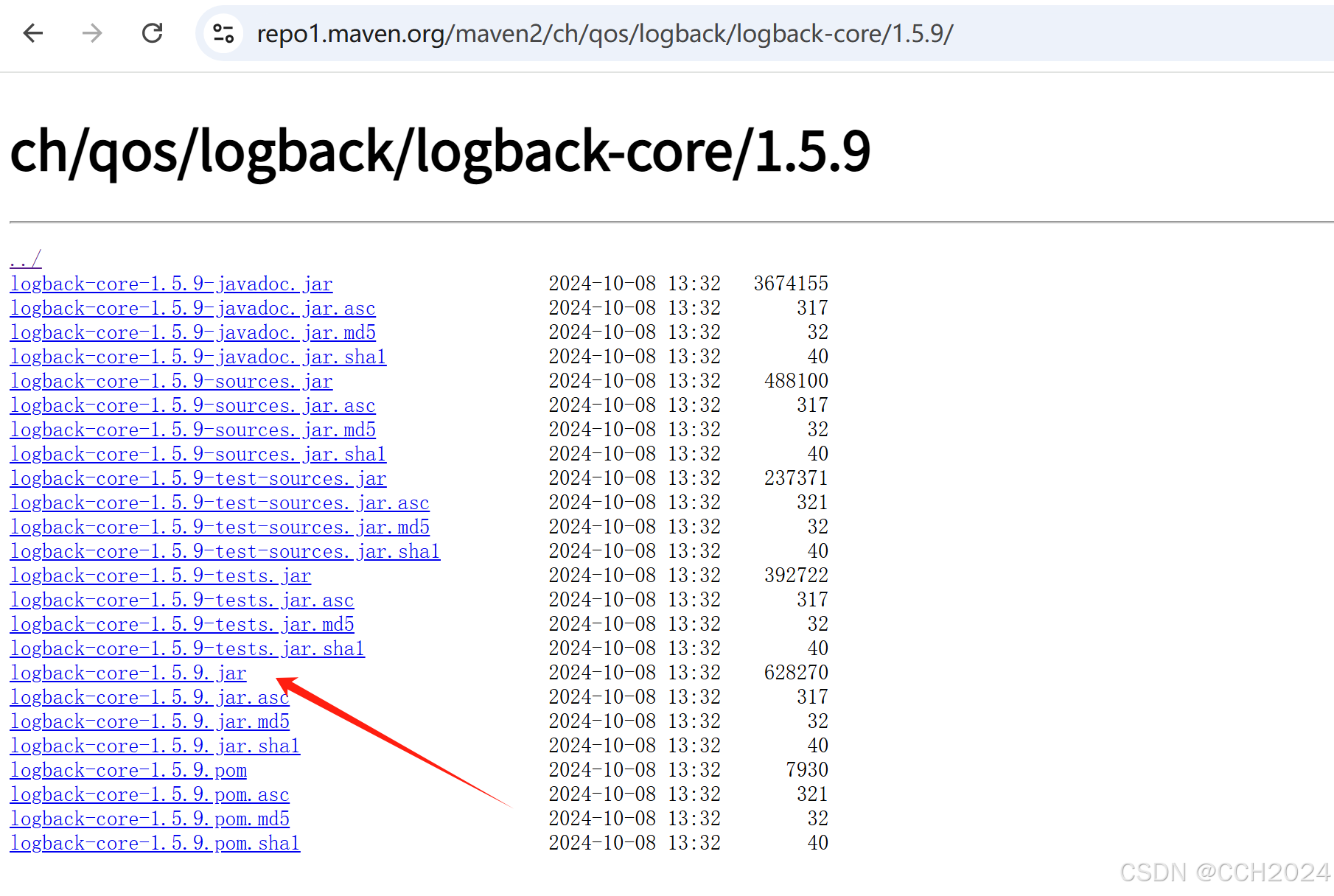Open logback-core-1.5.9-javadoc.jar.sha1 checksum

198,357
